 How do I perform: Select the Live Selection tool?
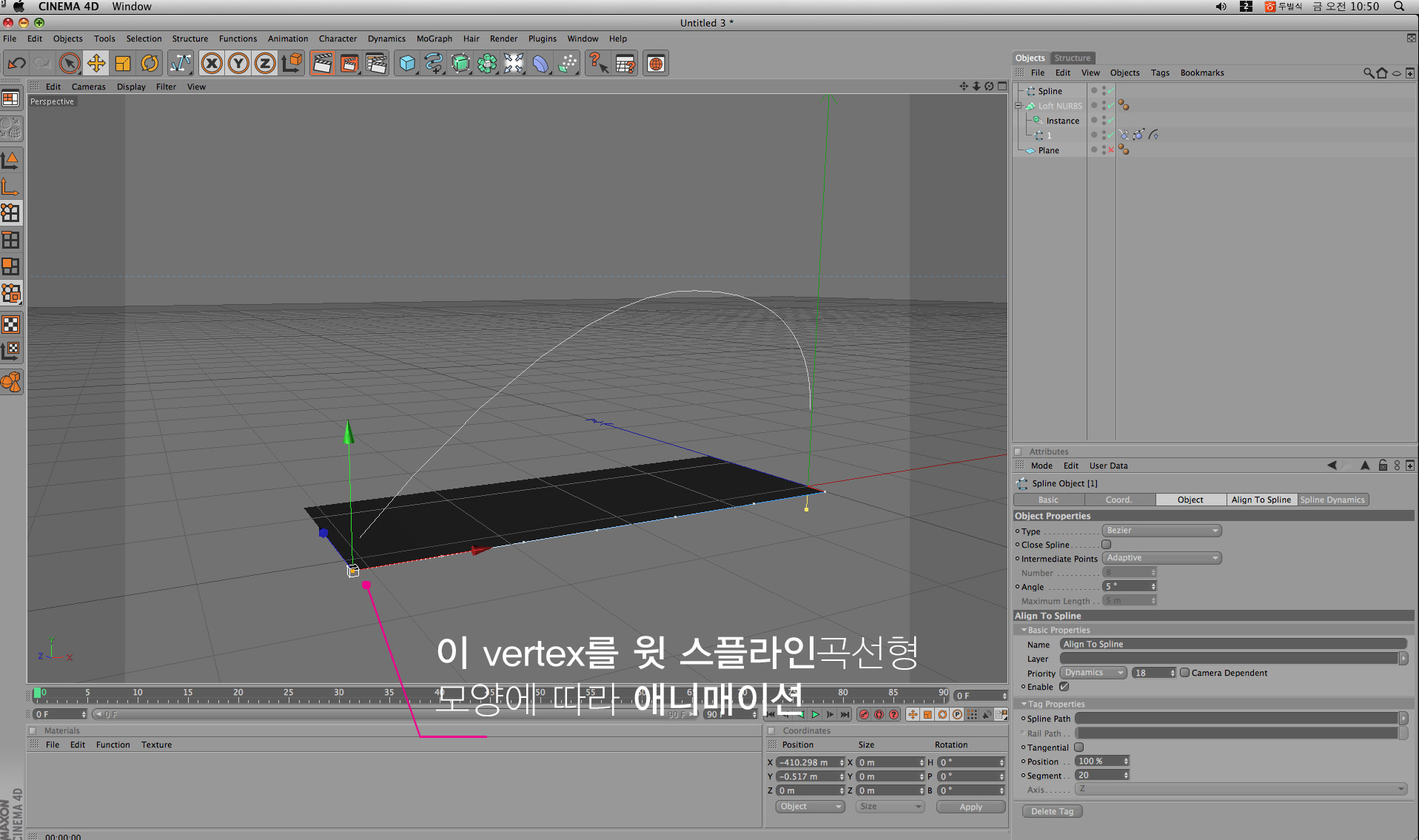69,64
